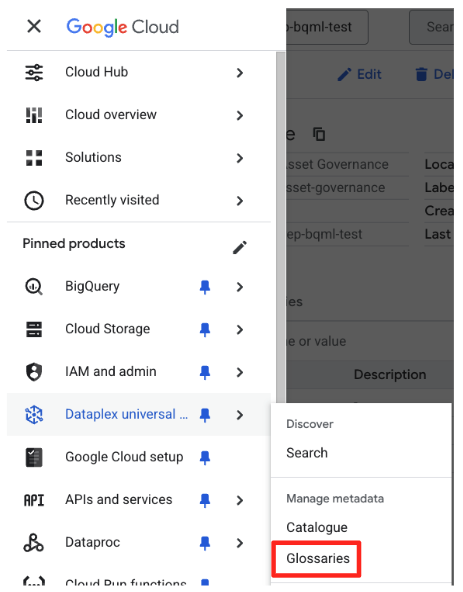Choose Search under Discover

[x=307, y=453]
